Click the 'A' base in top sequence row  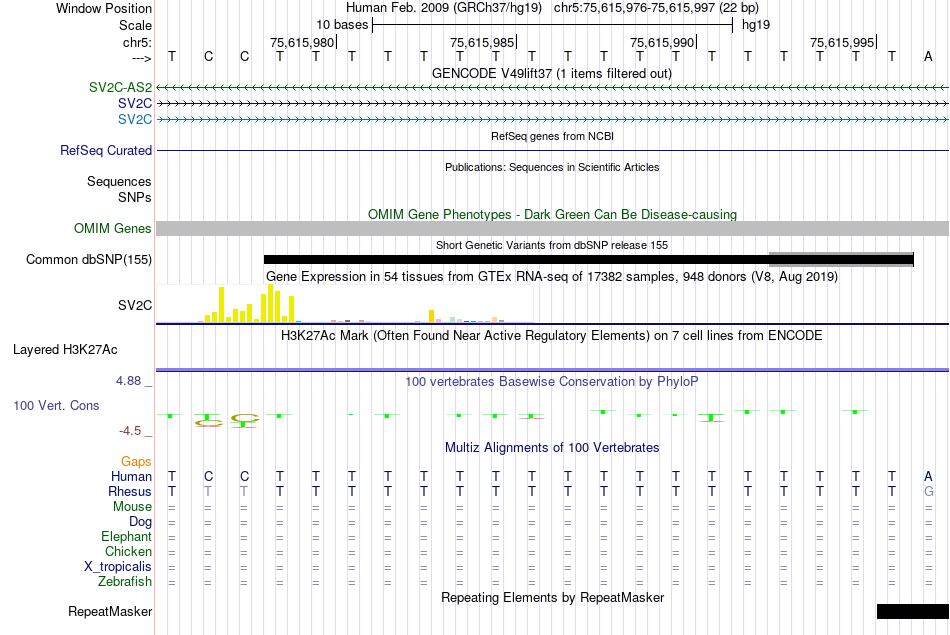pyautogui.click(x=928, y=56)
